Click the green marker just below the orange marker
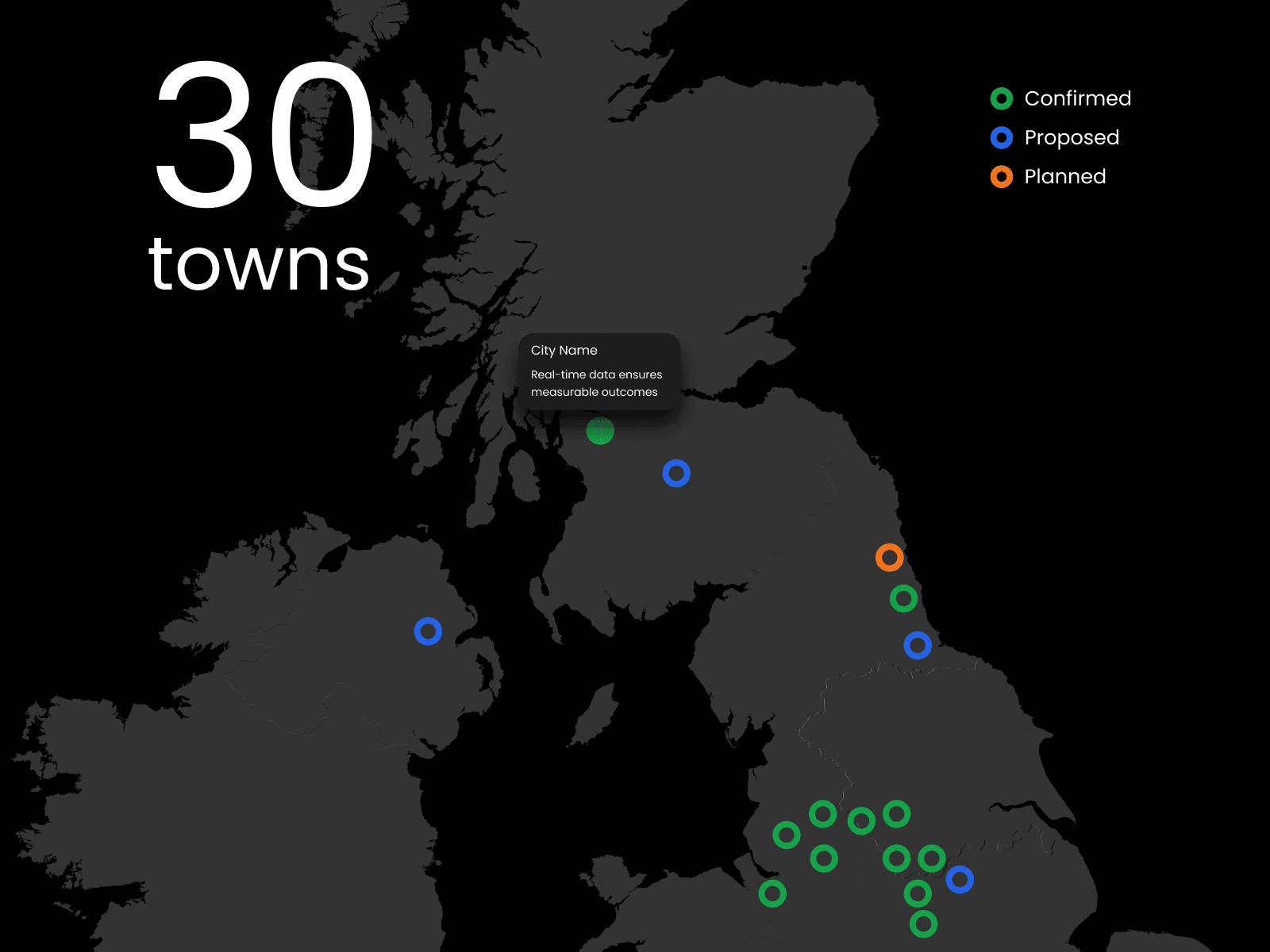The height and width of the screenshot is (952, 1270). [x=903, y=598]
